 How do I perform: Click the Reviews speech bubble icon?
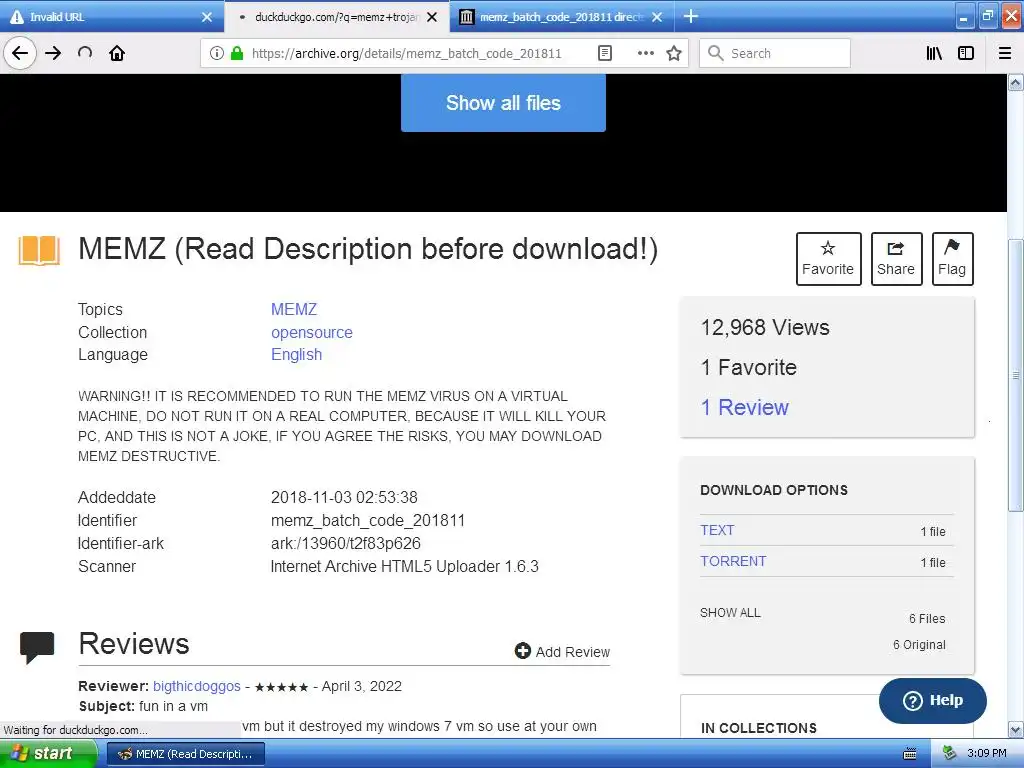pyautogui.click(x=37, y=647)
